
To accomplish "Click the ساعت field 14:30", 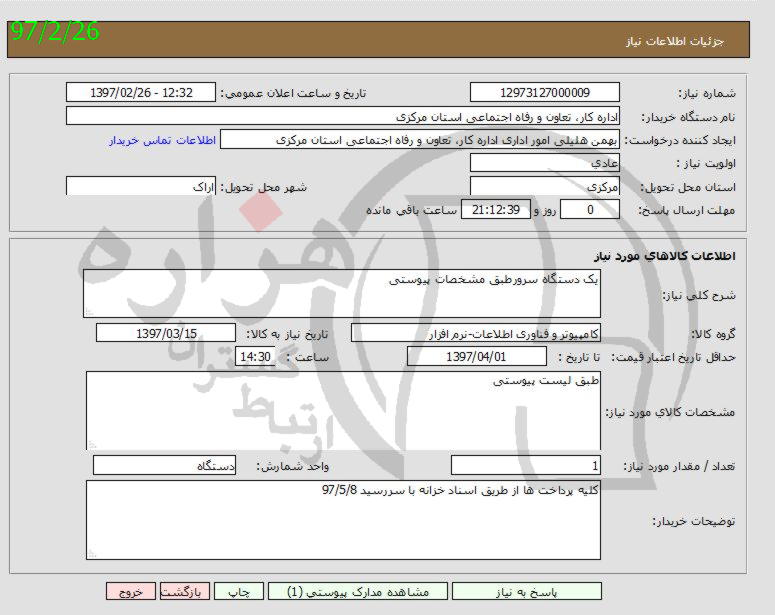I will [x=255, y=356].
